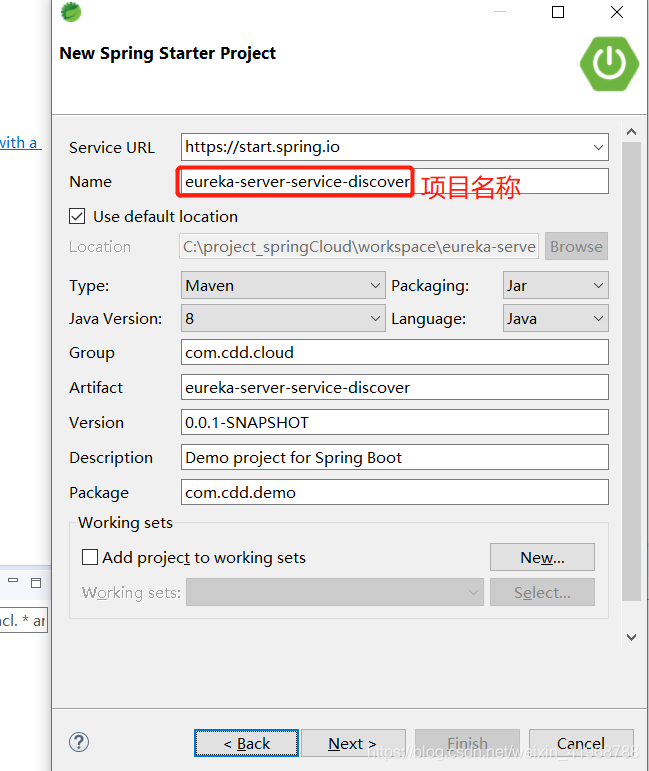Maximize view icon in background panel

[36, 583]
